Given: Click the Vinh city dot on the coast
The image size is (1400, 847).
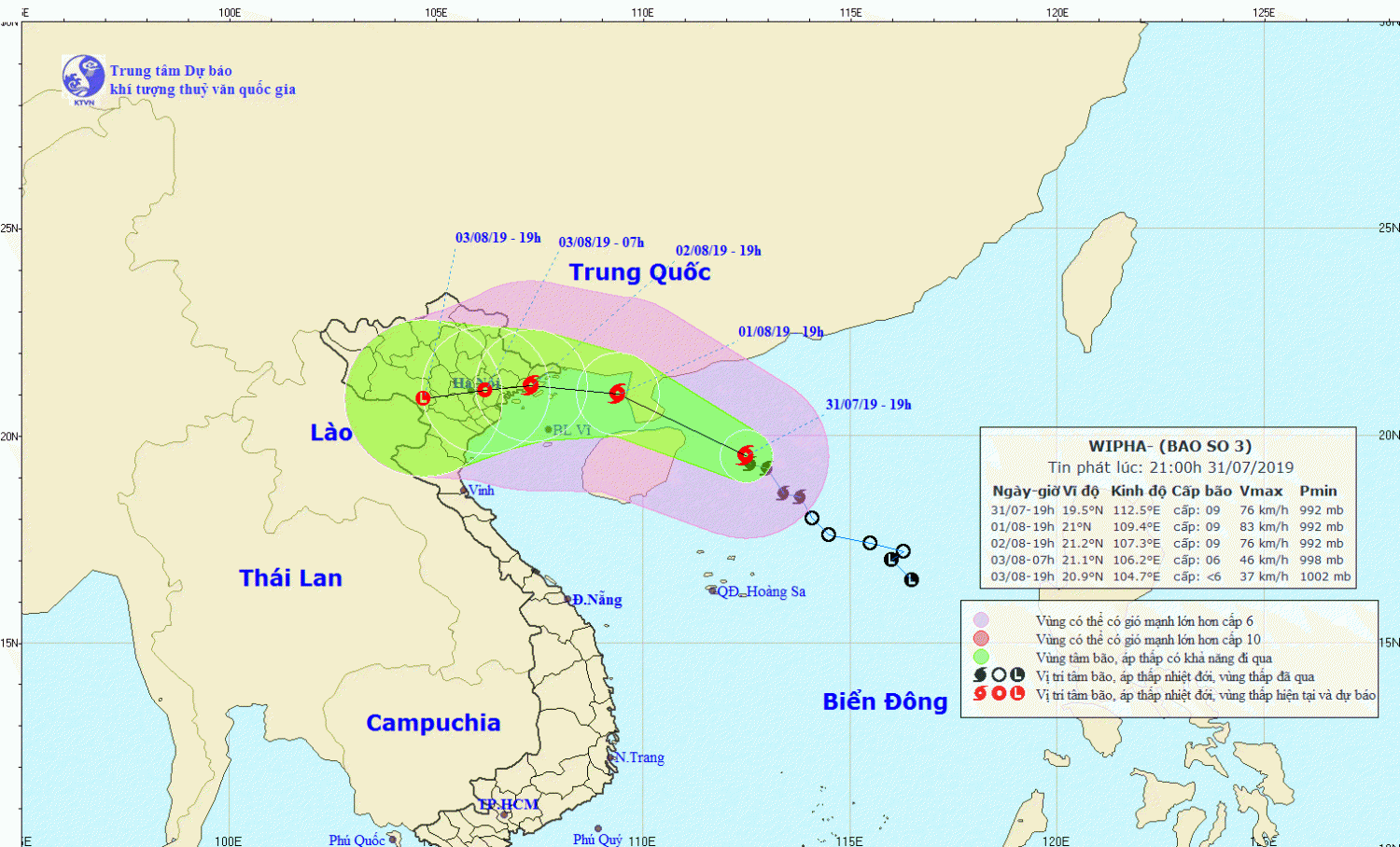Looking at the screenshot, I should (464, 490).
